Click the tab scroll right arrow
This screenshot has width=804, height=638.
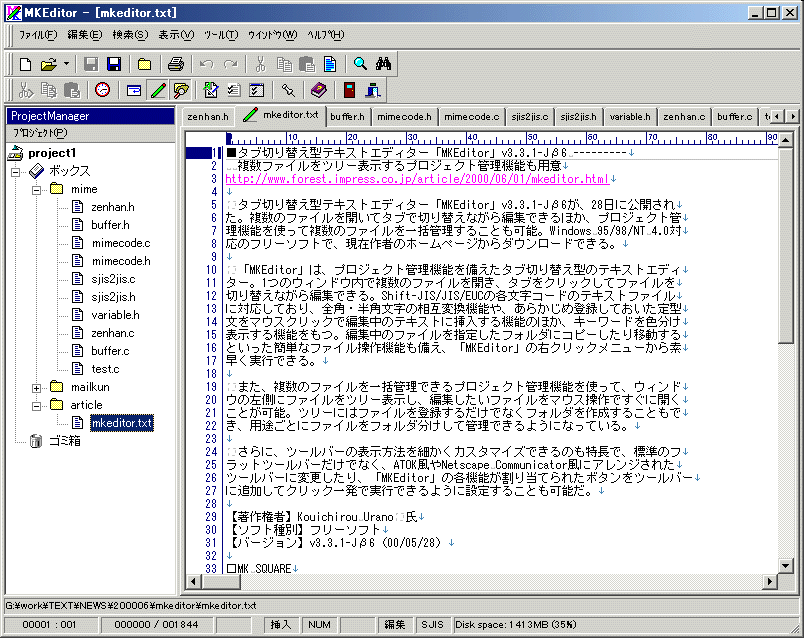791,115
